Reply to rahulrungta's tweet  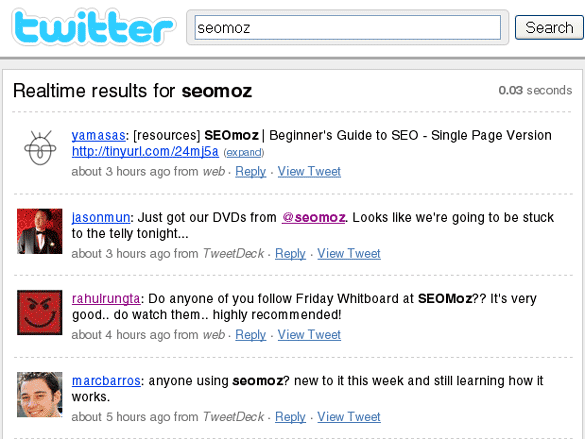pos(250,335)
